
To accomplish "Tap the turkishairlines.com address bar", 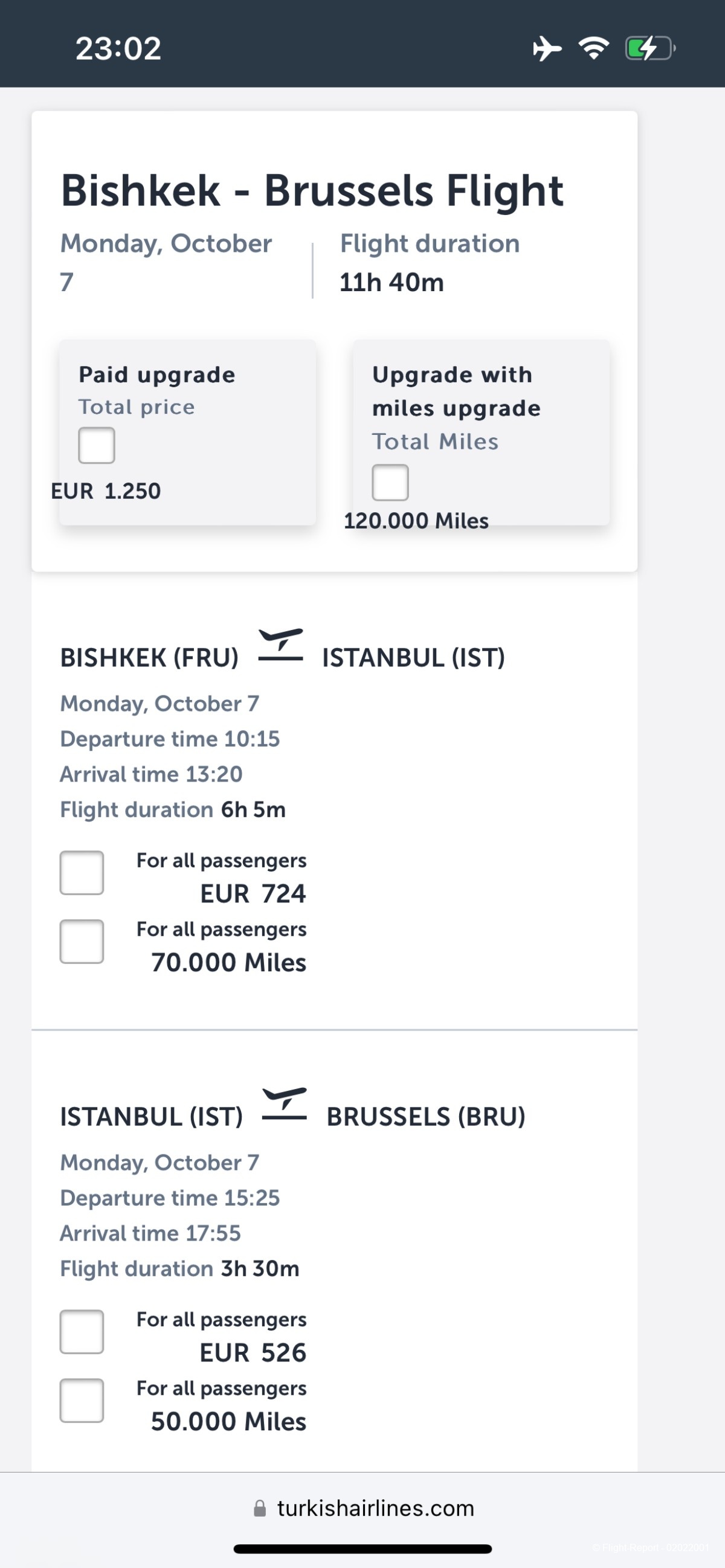I will [375, 1508].
